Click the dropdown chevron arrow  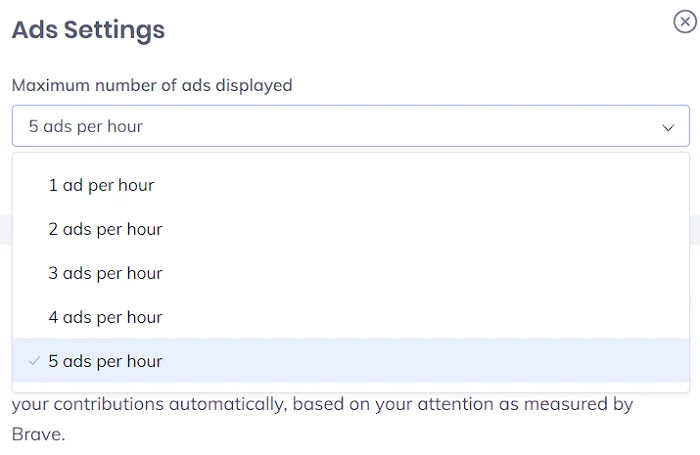(668, 127)
